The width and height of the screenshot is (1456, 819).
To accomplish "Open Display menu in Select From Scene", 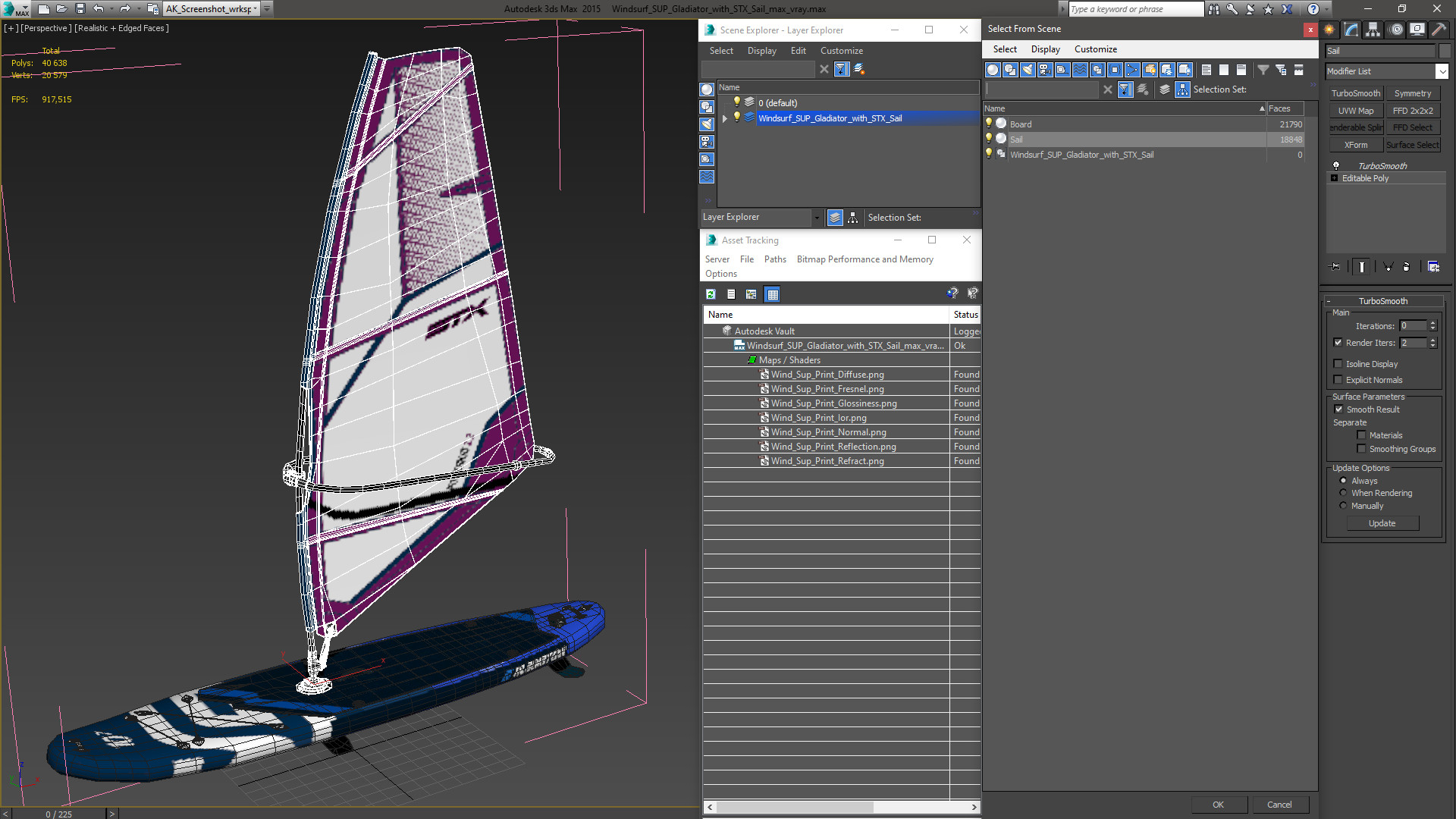I will point(1046,49).
